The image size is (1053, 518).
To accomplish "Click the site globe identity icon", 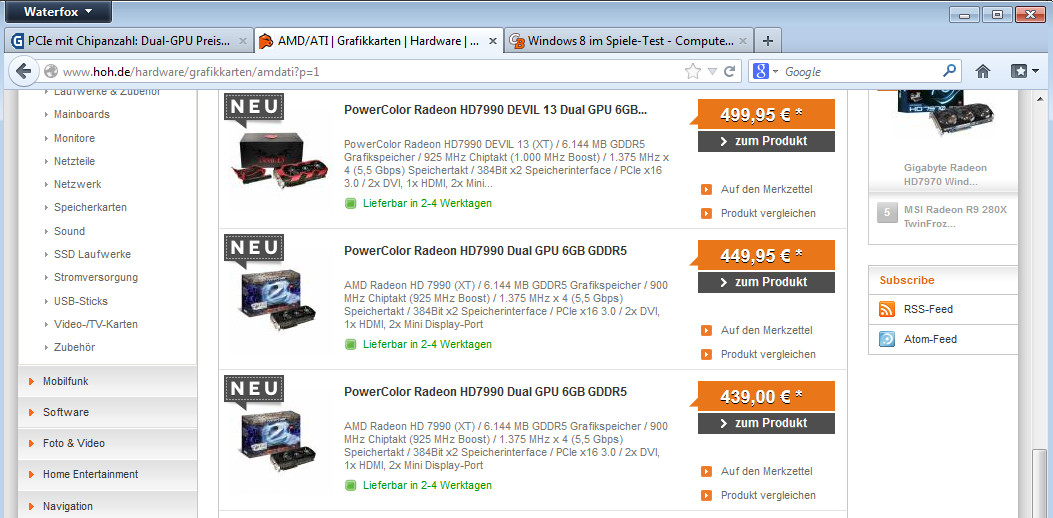I will click(50, 71).
